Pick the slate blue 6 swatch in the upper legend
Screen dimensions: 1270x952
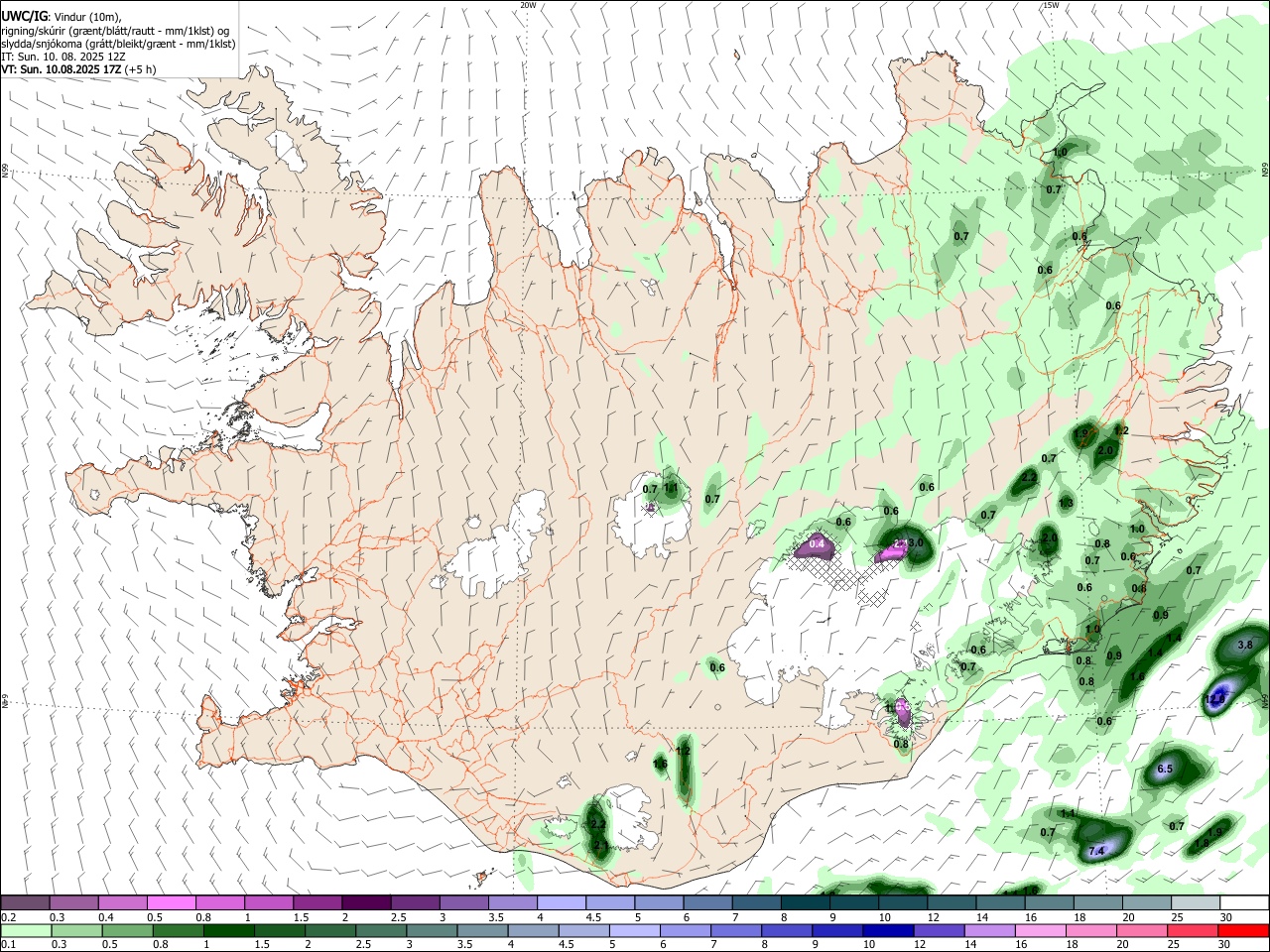coord(707,903)
